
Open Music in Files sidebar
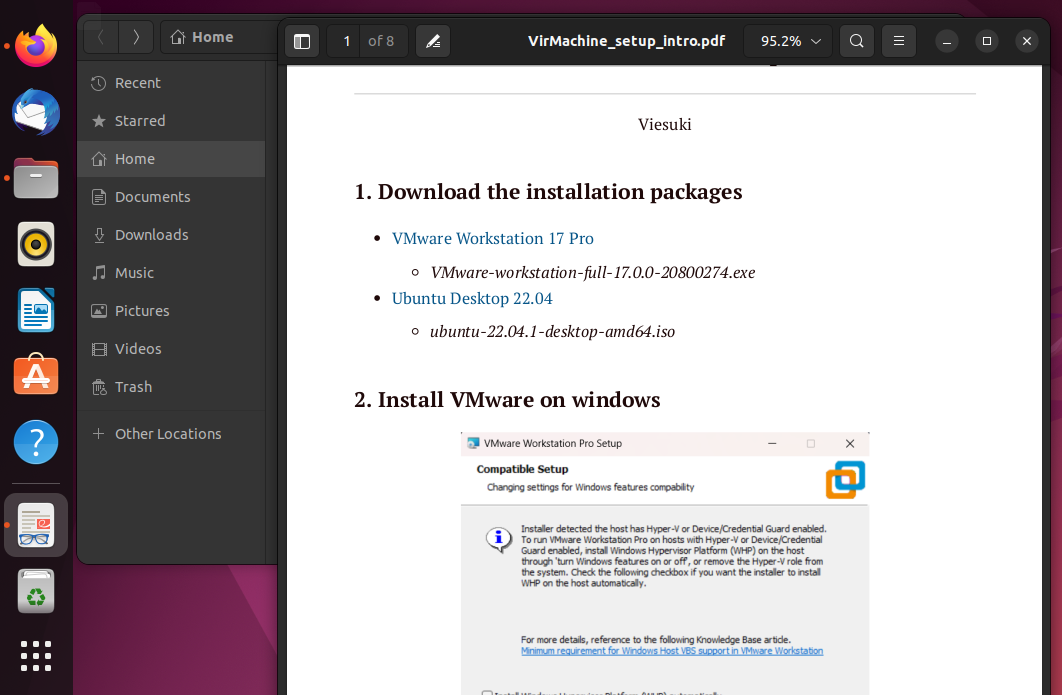171,273
